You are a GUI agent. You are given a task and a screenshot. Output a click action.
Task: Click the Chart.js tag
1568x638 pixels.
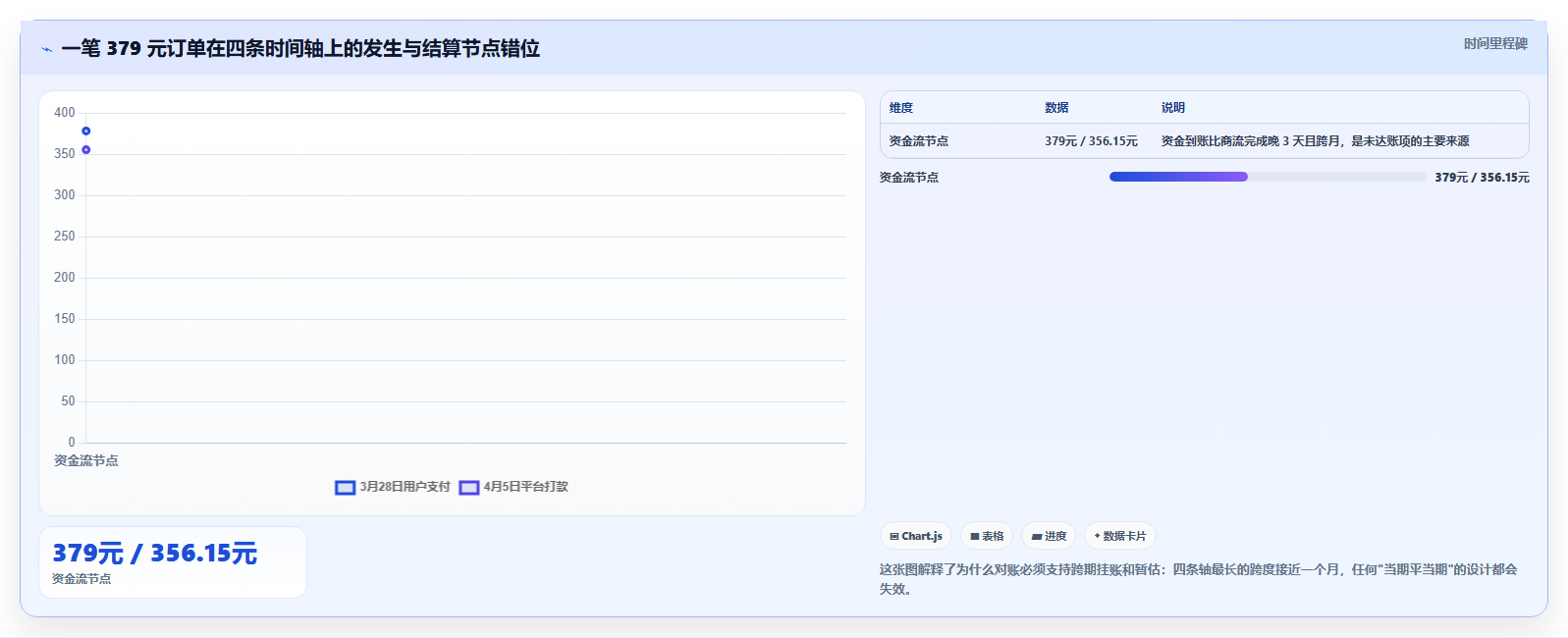coord(916,536)
